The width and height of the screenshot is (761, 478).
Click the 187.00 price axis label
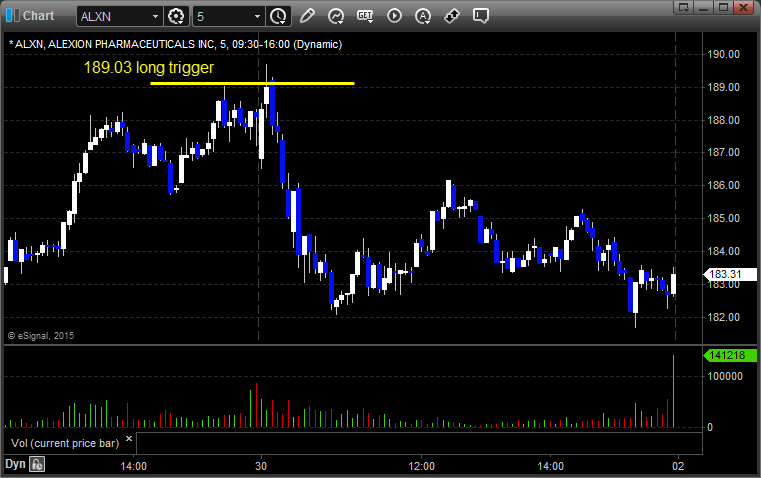pyautogui.click(x=724, y=152)
